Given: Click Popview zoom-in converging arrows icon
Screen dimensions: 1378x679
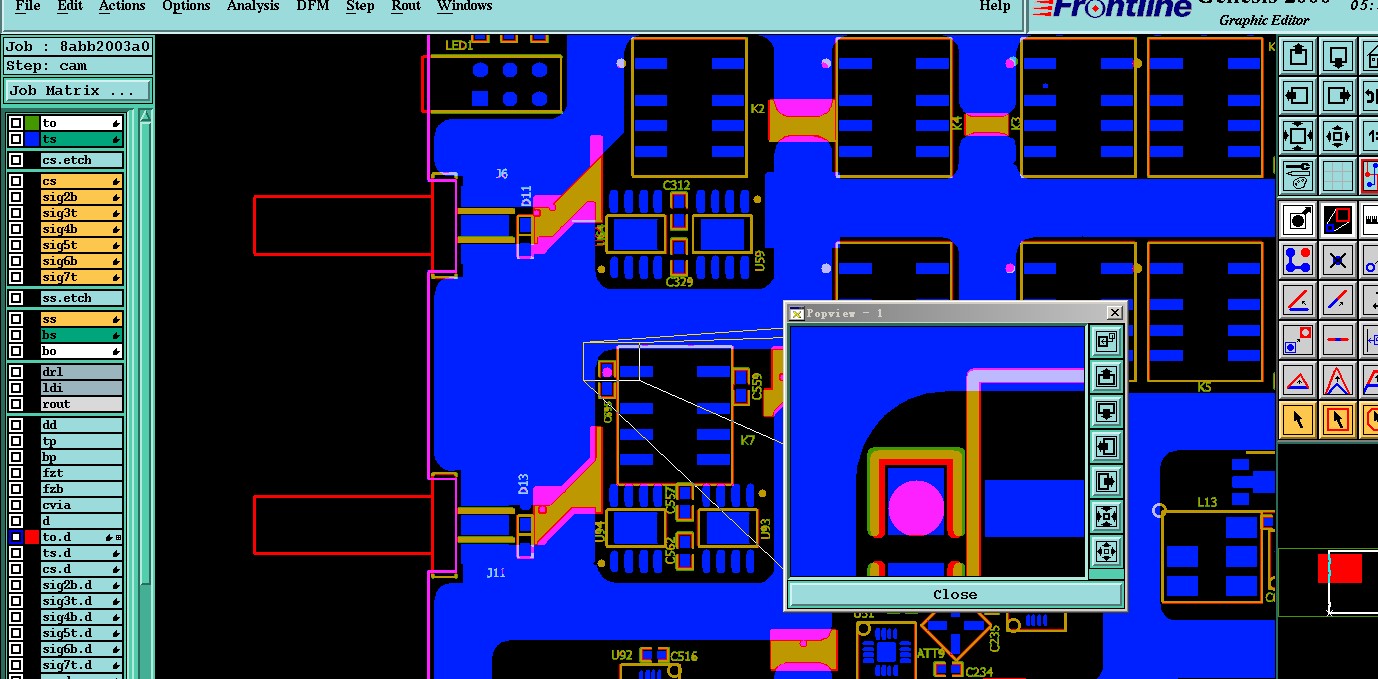Looking at the screenshot, I should coord(1106,516).
